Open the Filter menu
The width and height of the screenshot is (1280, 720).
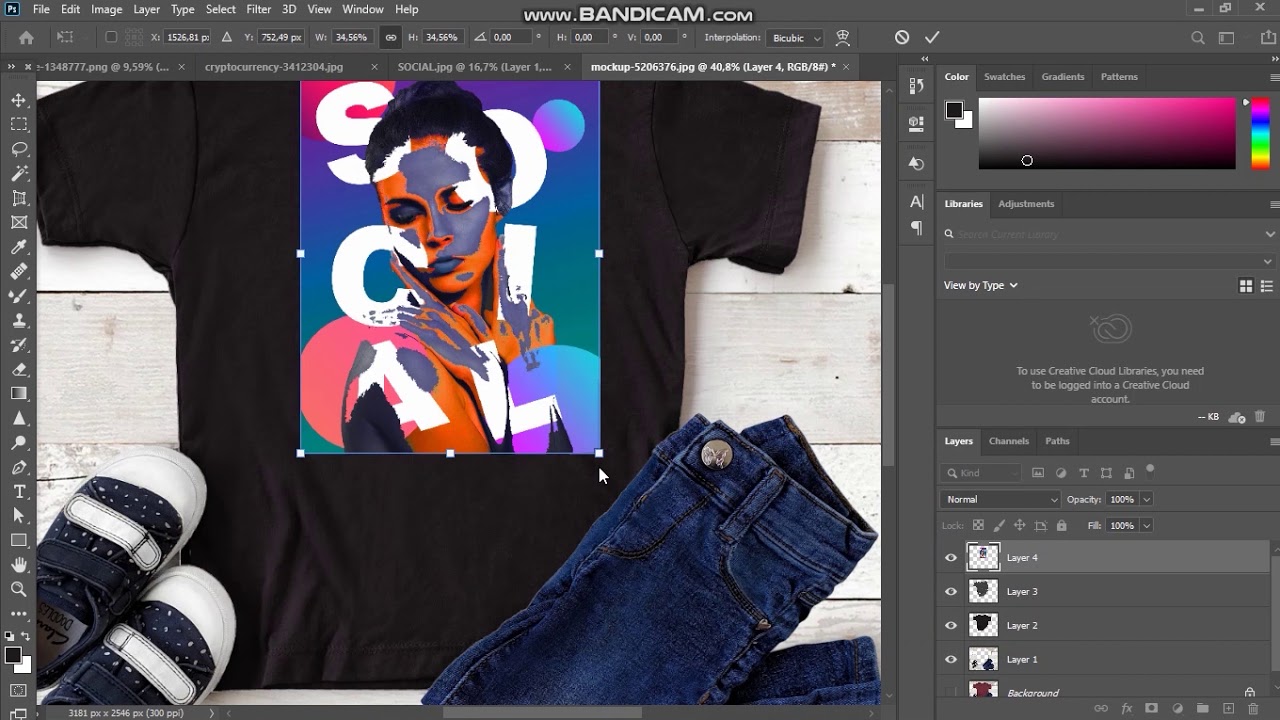[259, 9]
